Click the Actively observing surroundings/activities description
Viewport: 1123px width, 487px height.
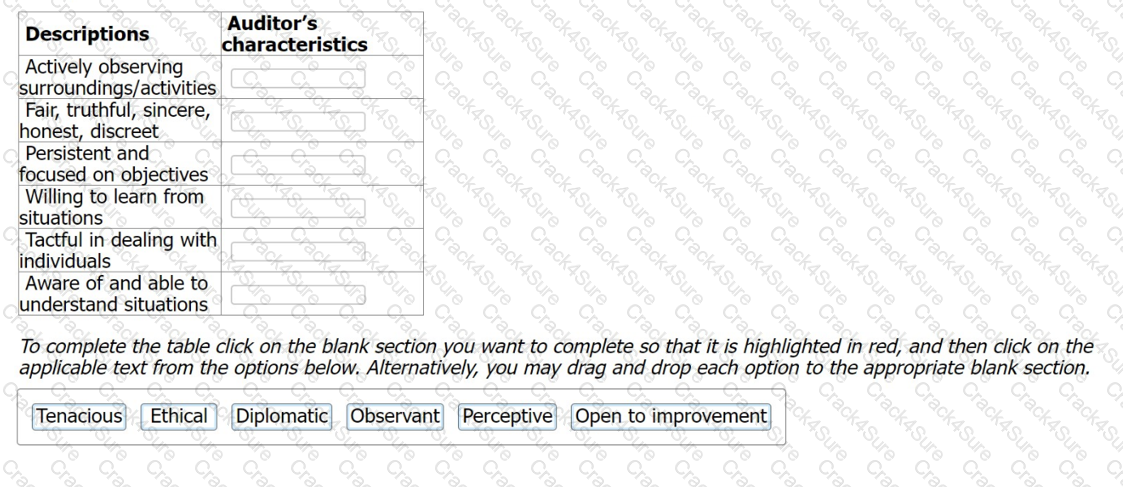[117, 77]
